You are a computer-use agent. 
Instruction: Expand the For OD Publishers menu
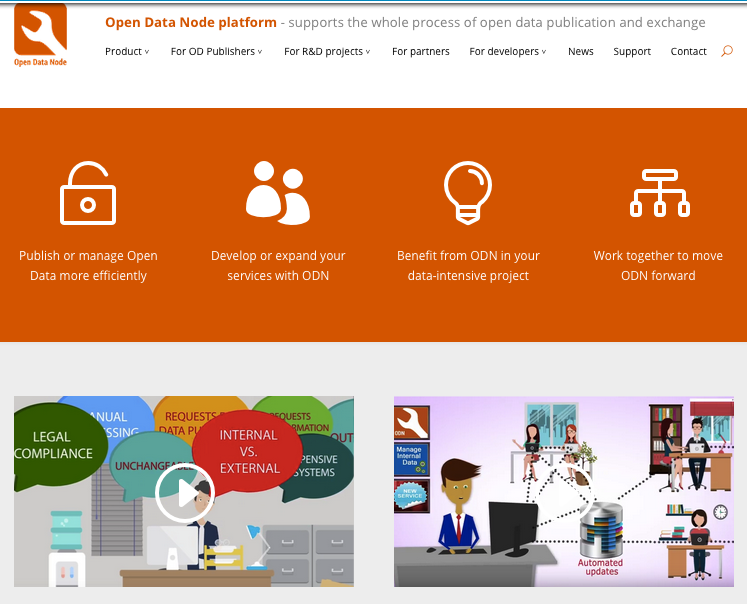click(217, 51)
